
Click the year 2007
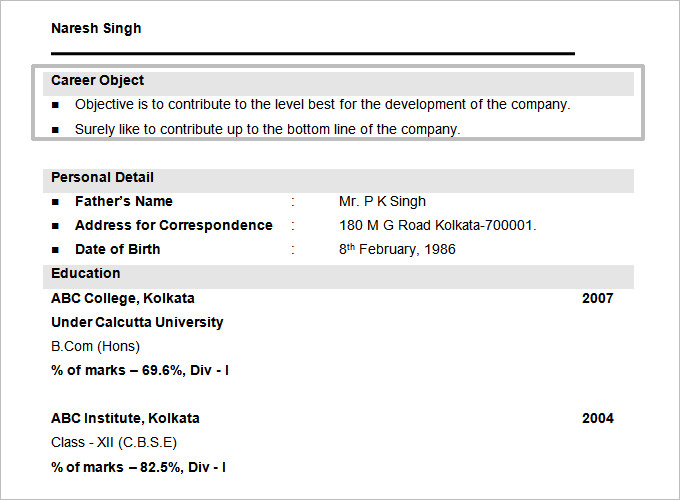pyautogui.click(x=598, y=298)
